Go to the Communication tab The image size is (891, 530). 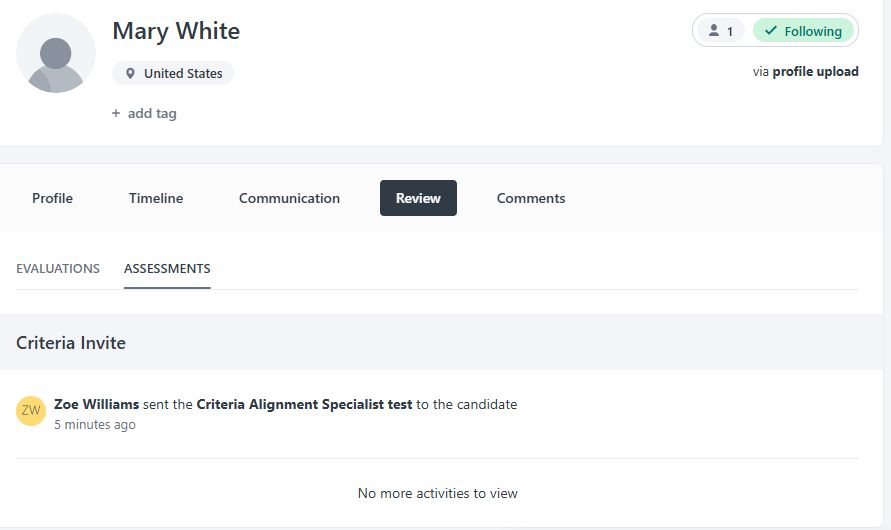[x=289, y=198]
